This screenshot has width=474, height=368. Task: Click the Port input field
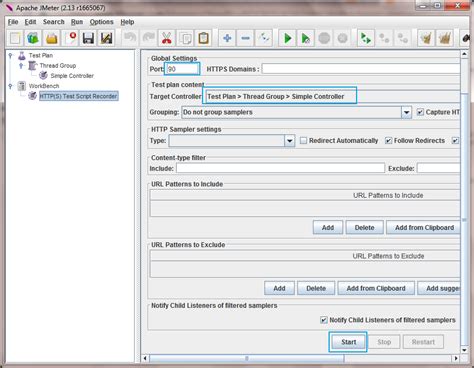pos(182,69)
